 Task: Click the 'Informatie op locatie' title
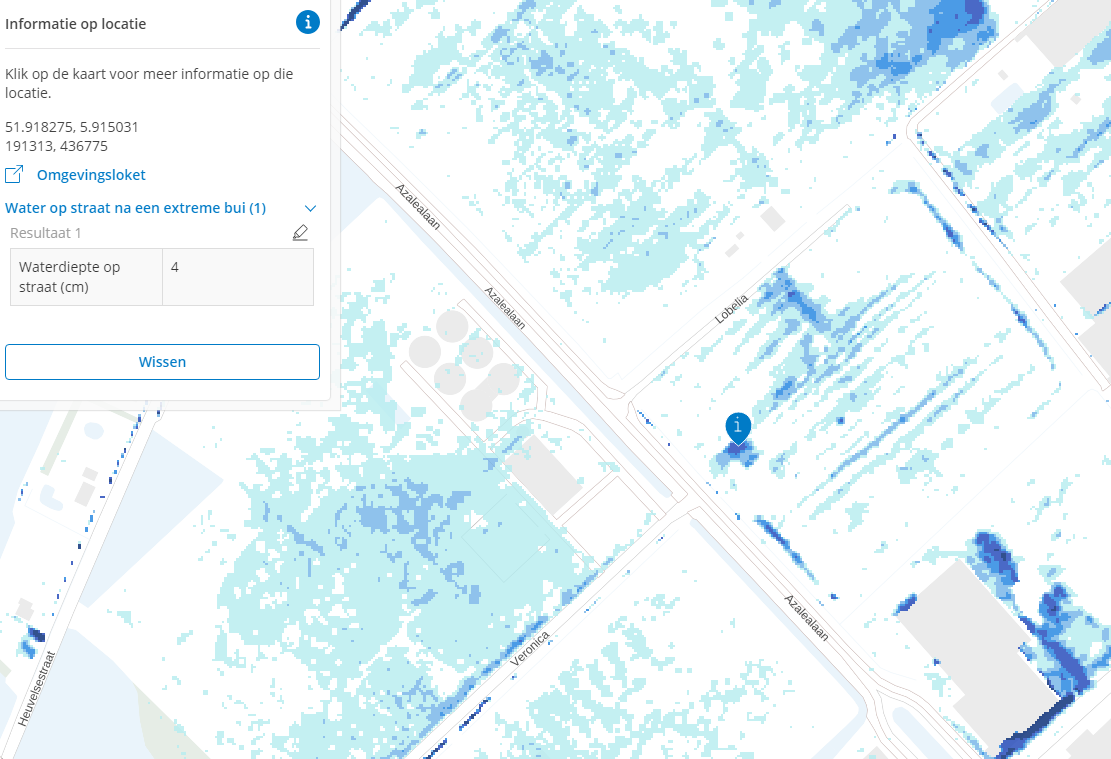pyautogui.click(x=76, y=24)
